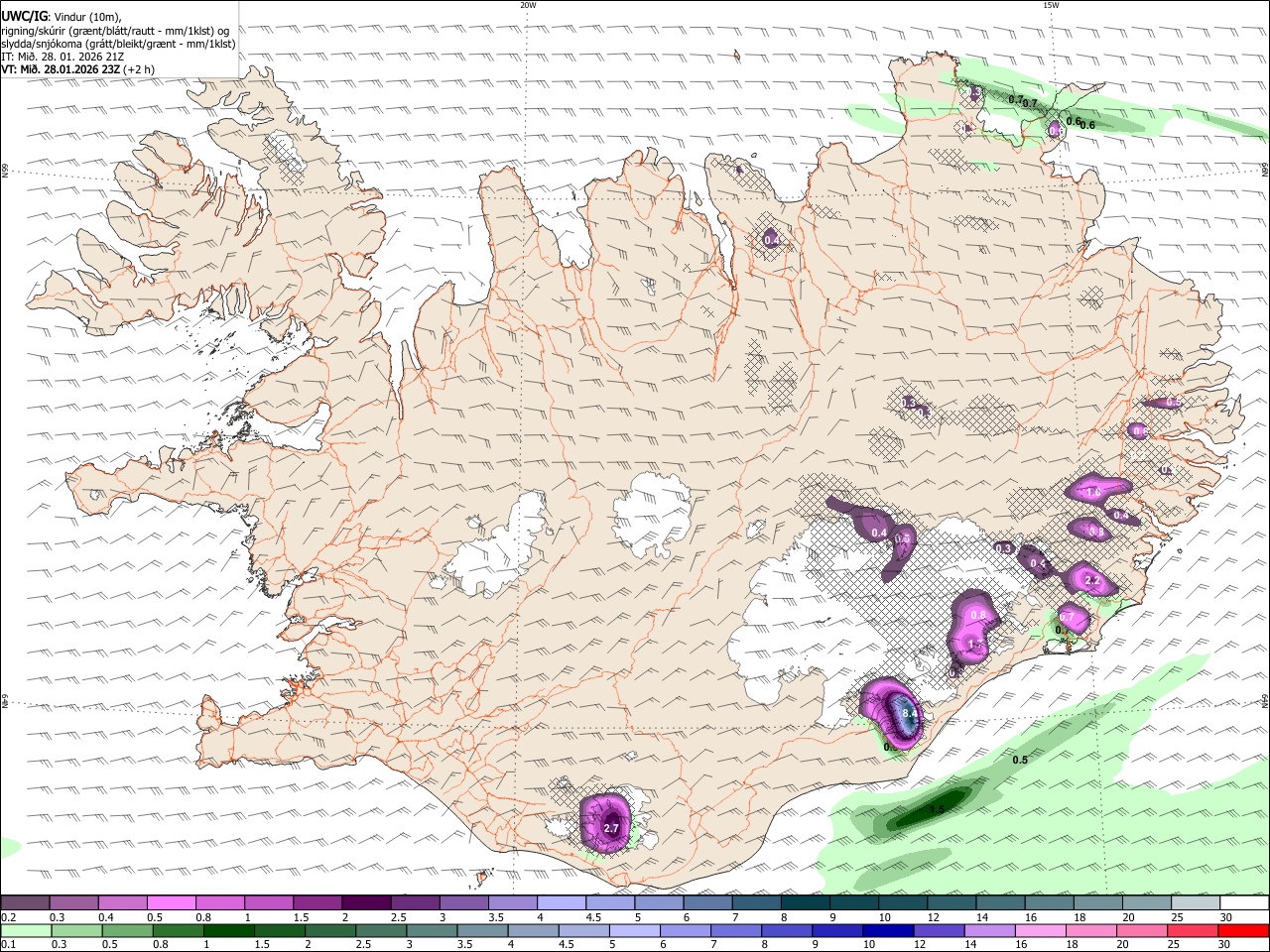Click the 66N latitude label on right edge
The image size is (1270, 952).
point(1265,171)
